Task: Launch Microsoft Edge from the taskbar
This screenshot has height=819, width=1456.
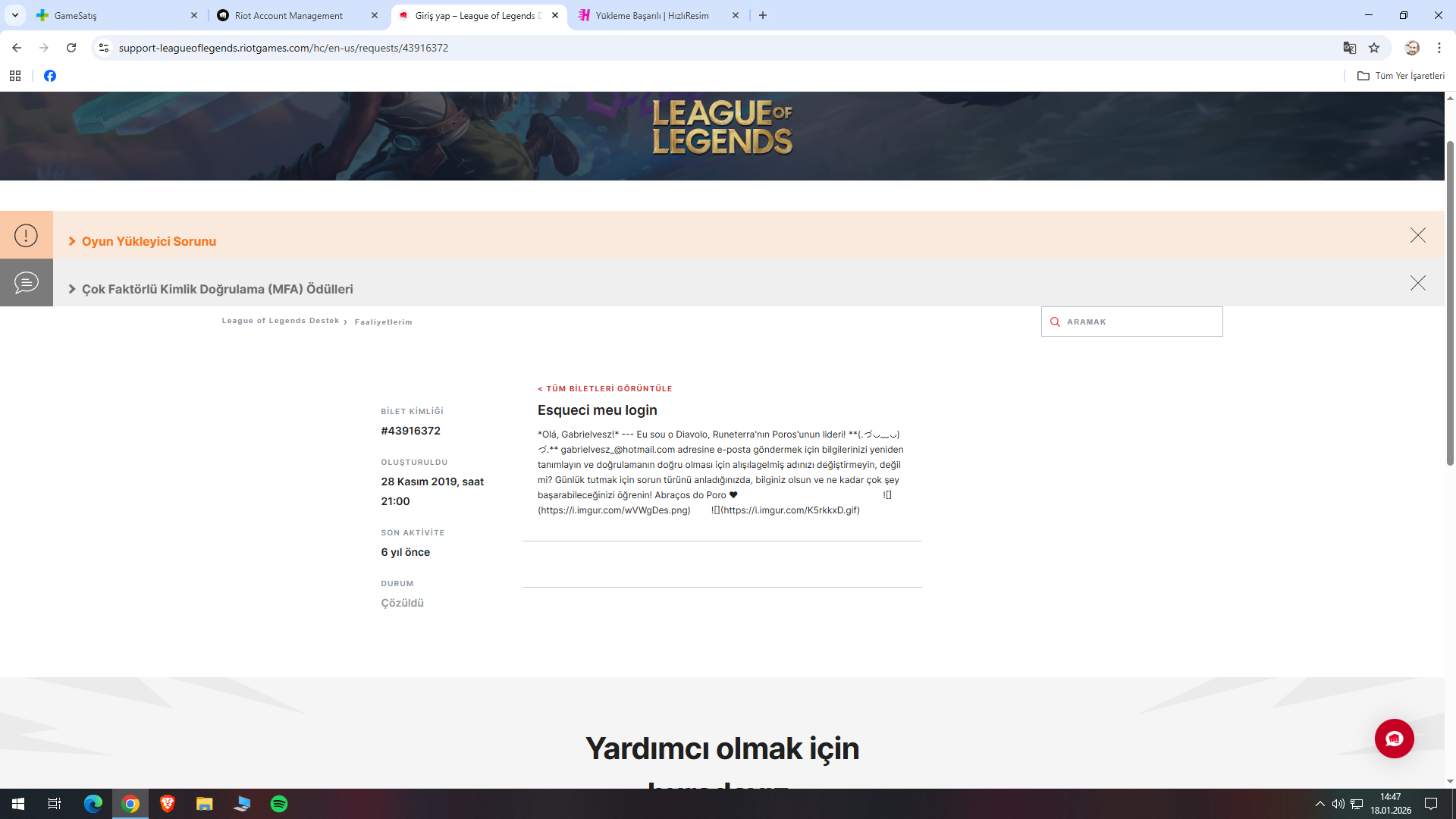Action: 93,804
